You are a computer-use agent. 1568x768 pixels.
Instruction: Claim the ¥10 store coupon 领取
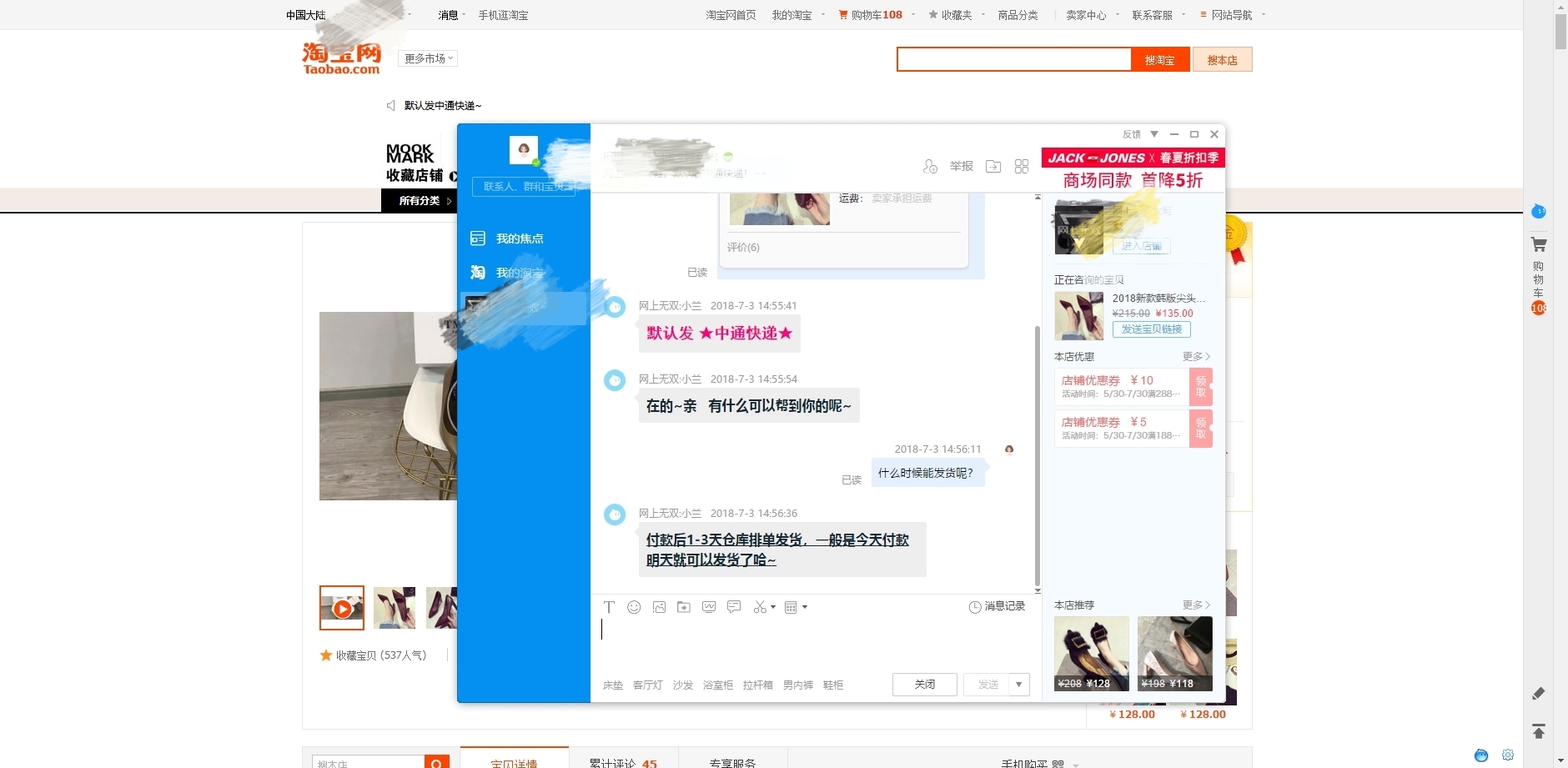coord(1201,387)
